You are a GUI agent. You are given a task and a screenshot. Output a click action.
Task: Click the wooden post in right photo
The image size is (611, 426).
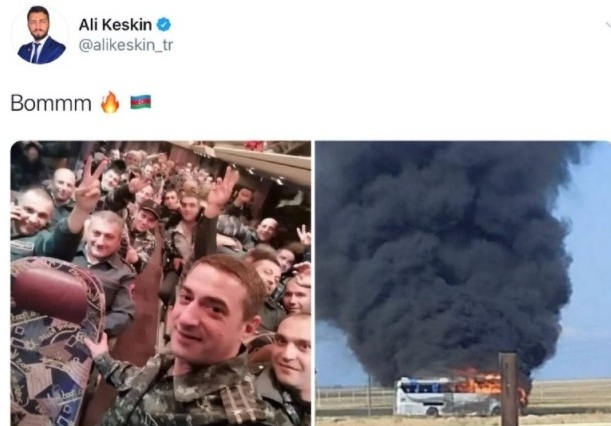tap(509, 389)
